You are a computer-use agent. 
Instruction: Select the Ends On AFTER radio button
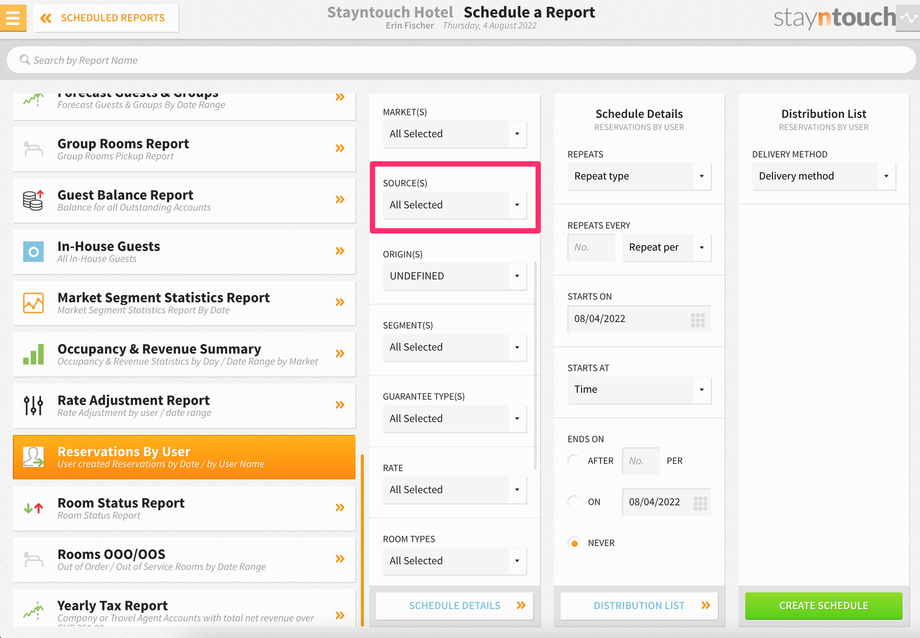click(574, 461)
